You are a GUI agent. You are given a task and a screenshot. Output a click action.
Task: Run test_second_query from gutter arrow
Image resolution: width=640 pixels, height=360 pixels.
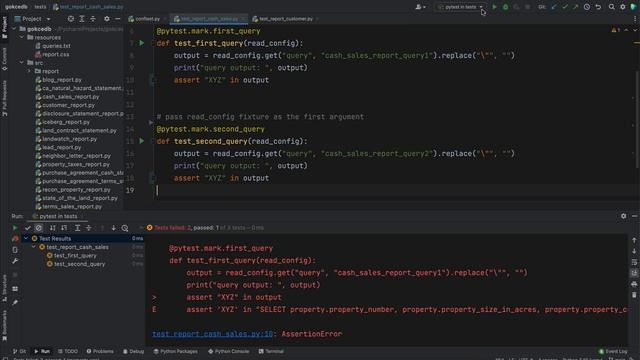pos(142,141)
